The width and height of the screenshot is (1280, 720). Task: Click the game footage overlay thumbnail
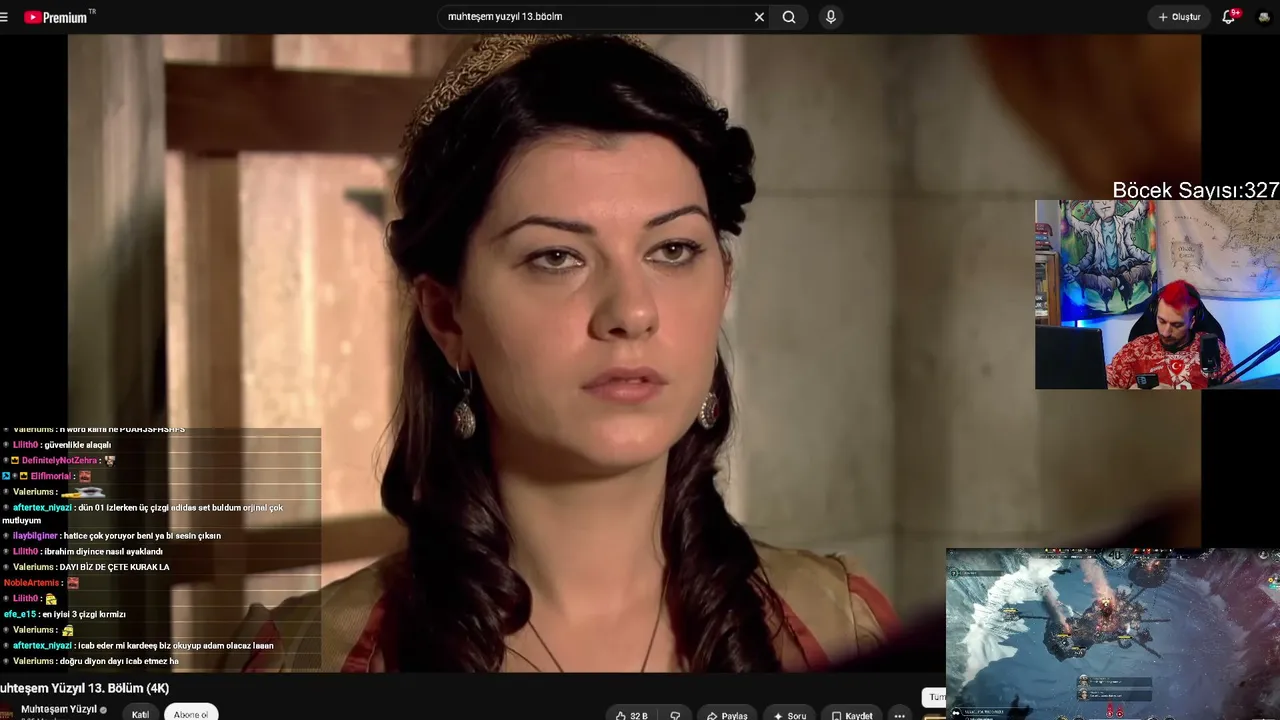1113,634
